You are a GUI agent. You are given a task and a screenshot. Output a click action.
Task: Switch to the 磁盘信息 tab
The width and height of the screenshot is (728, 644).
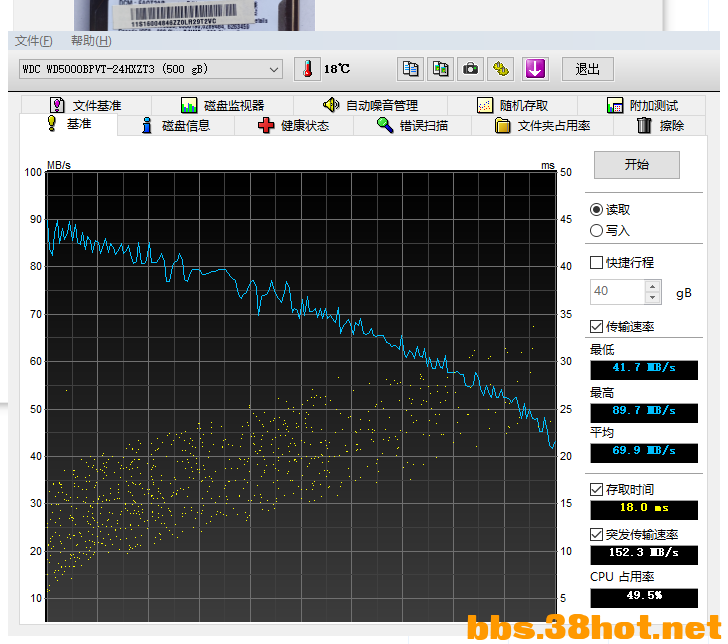click(176, 125)
